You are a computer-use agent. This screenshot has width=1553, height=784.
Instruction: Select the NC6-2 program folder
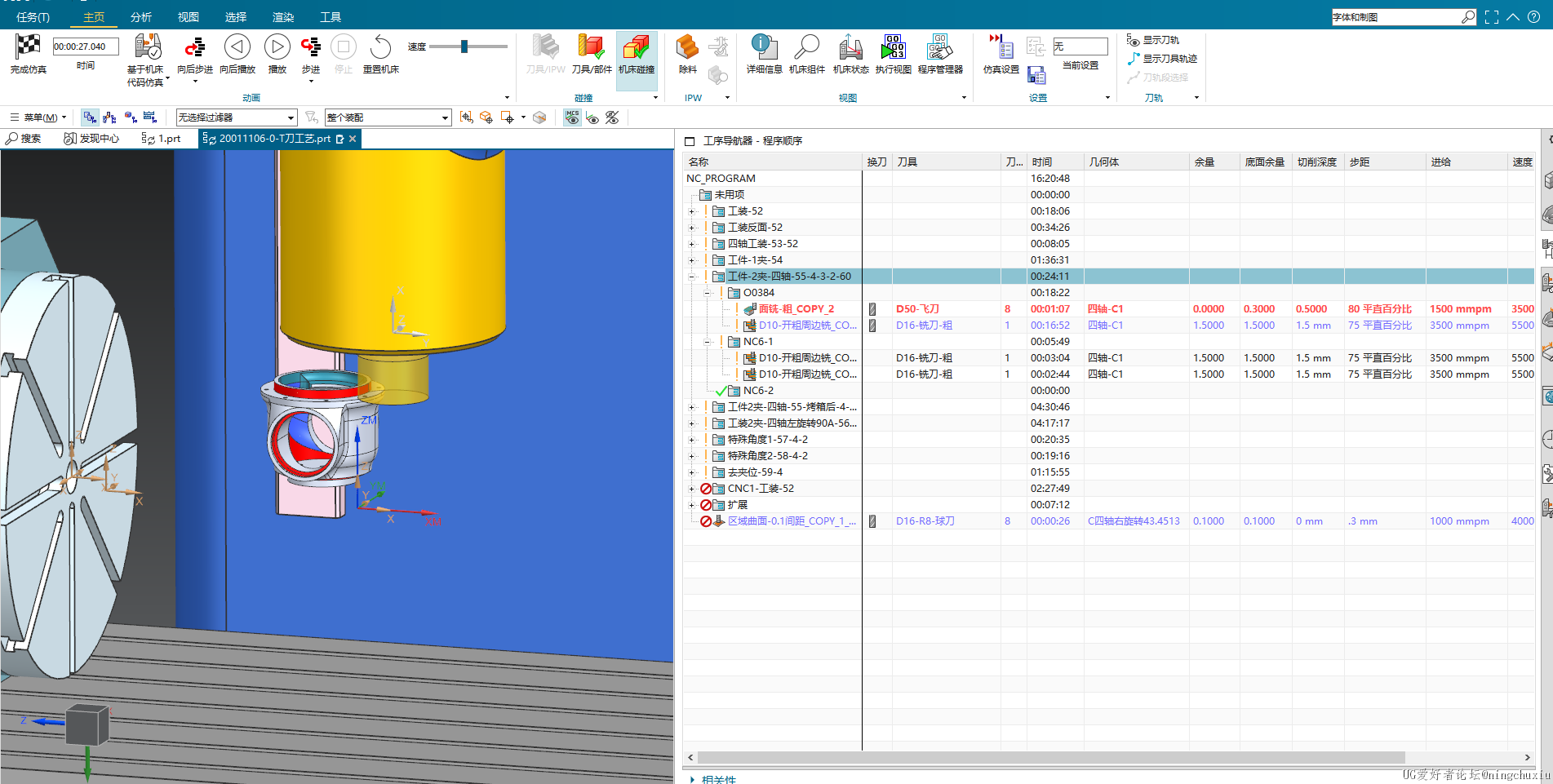pyautogui.click(x=758, y=391)
